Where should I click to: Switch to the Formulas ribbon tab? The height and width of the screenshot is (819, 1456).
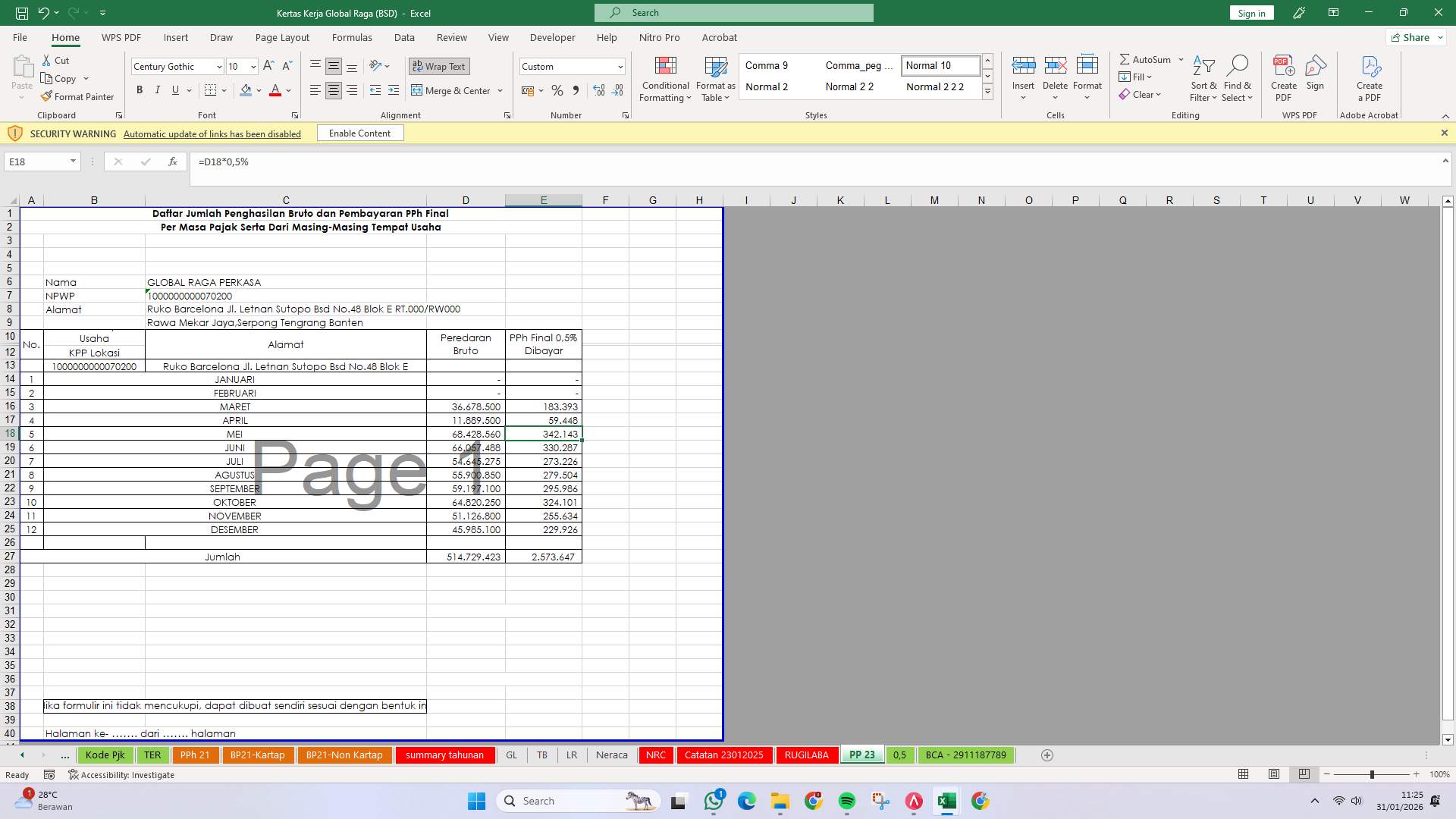point(352,37)
